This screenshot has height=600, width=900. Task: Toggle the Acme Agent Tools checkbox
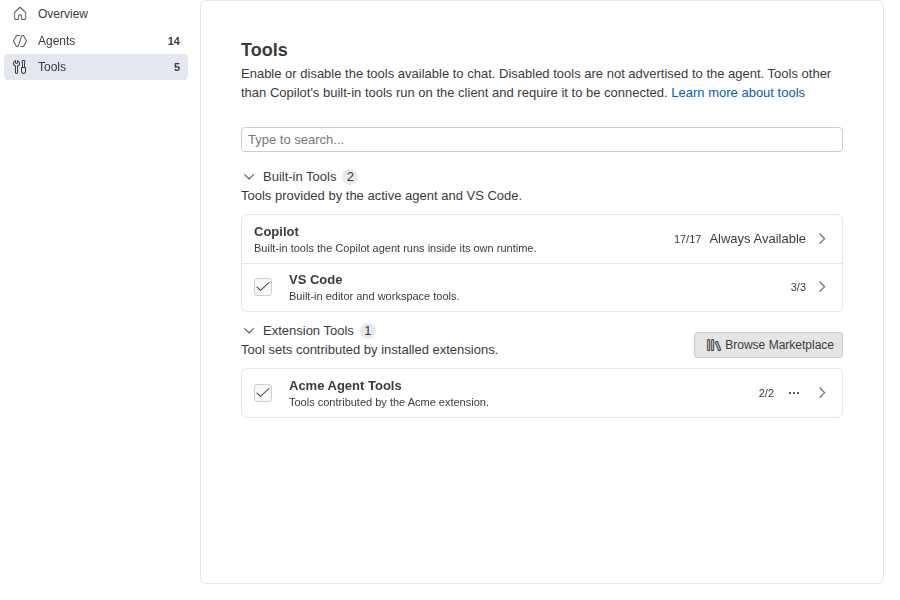(x=263, y=393)
